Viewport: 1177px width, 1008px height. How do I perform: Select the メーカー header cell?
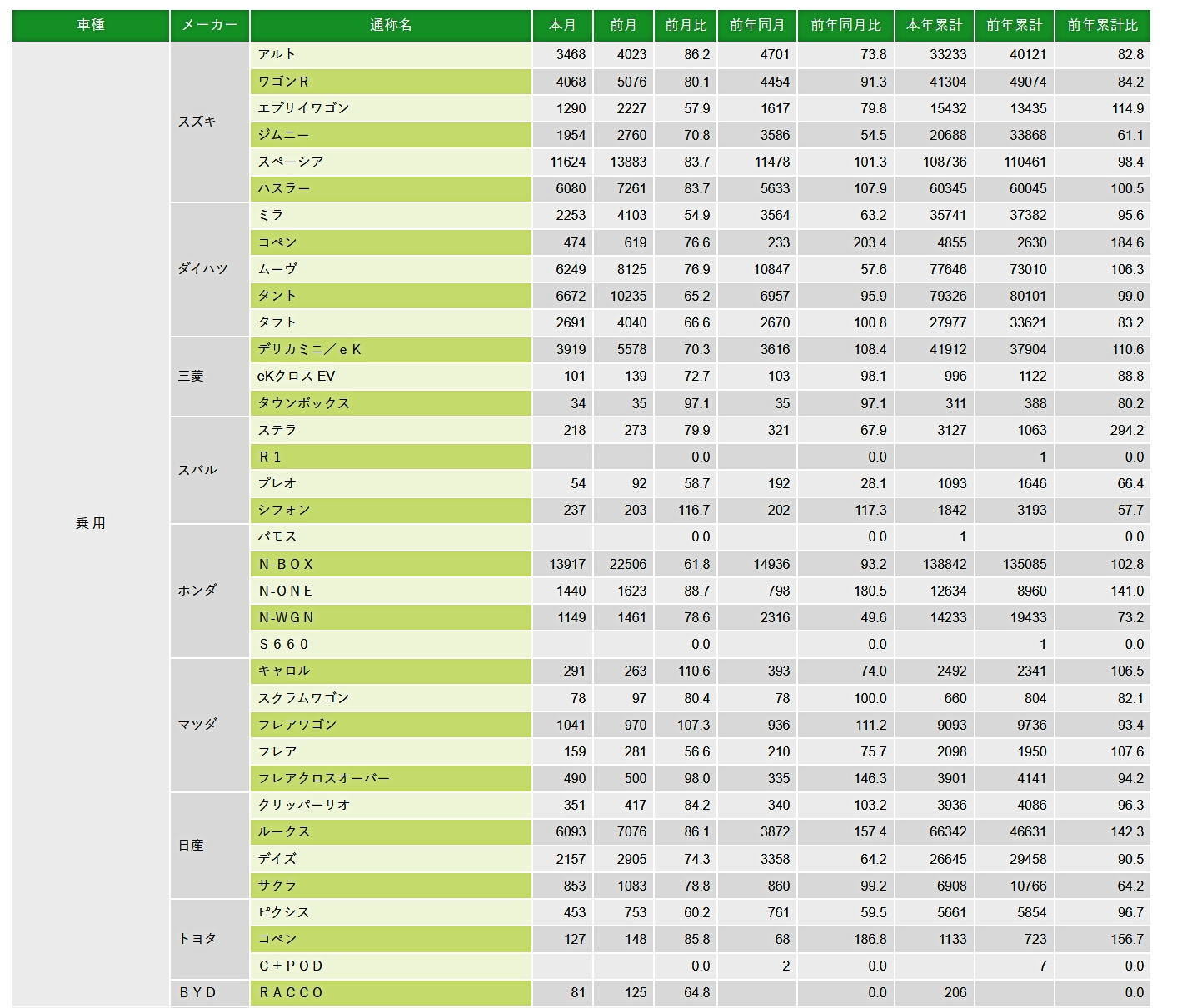pyautogui.click(x=210, y=26)
